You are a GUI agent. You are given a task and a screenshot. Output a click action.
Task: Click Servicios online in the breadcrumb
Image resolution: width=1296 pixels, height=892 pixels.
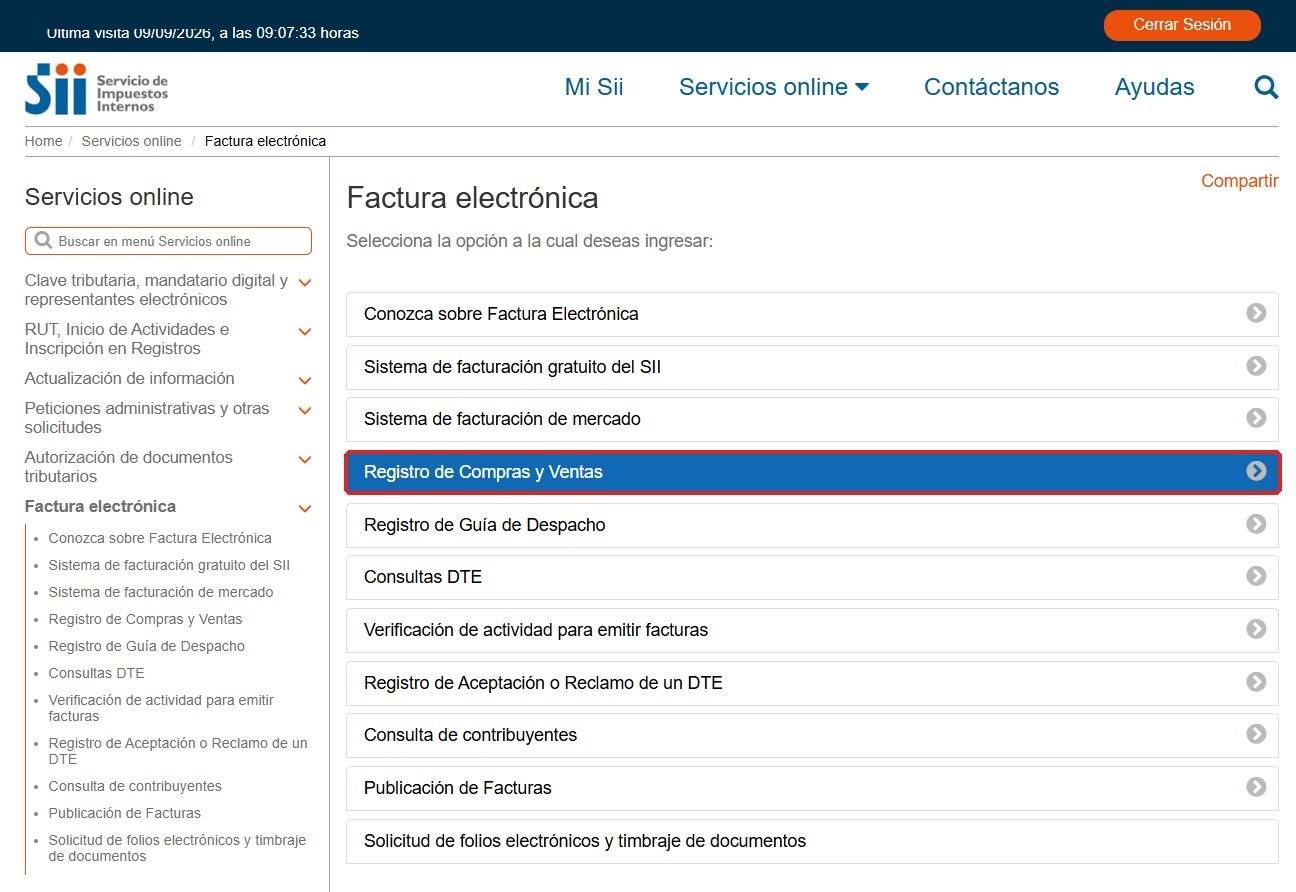point(131,141)
